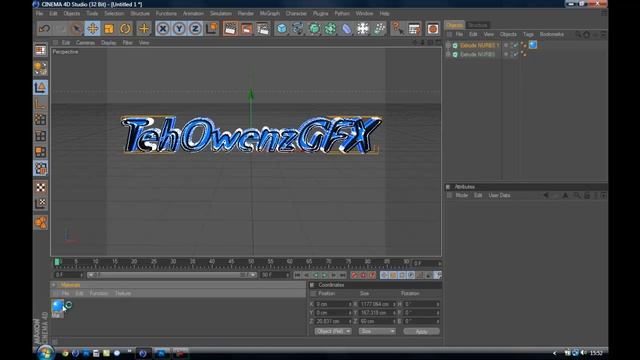Switch to the Structure tab
Image resolution: width=640 pixels, height=360 pixels.
478,25
